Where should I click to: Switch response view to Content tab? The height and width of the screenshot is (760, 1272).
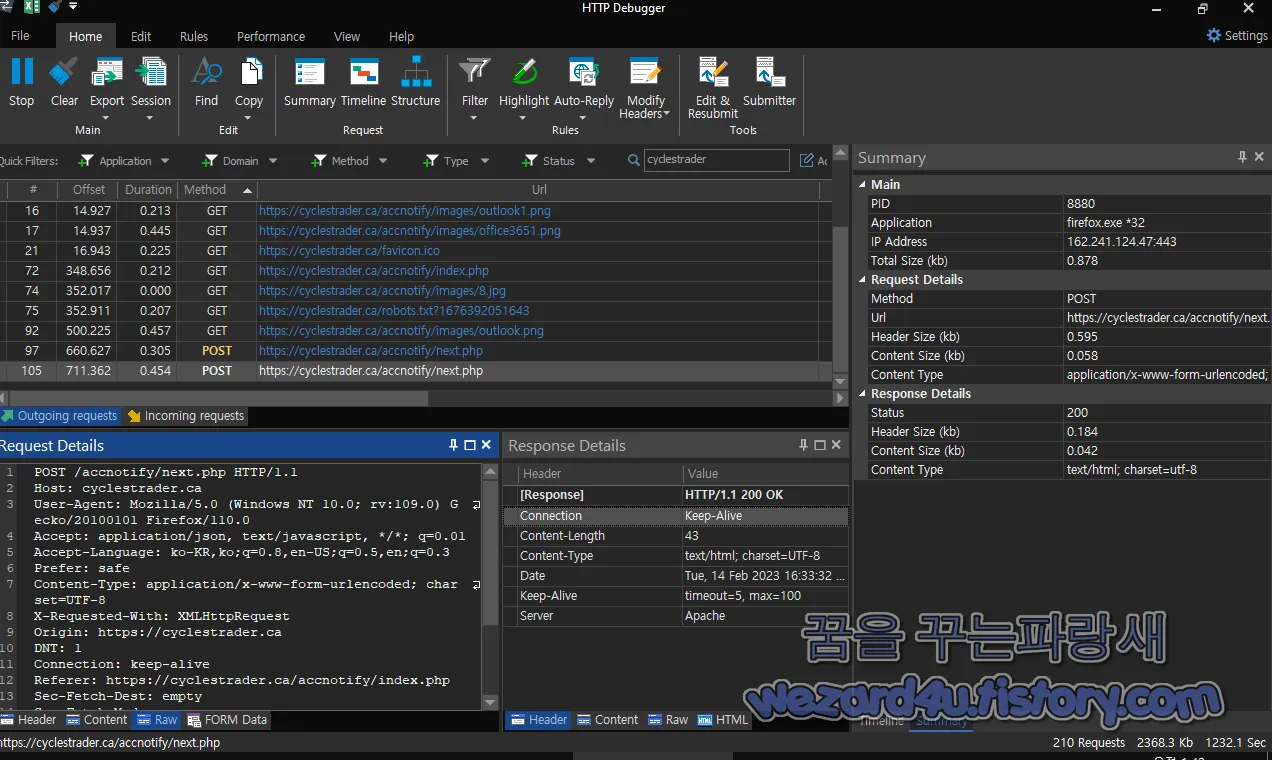(x=607, y=719)
